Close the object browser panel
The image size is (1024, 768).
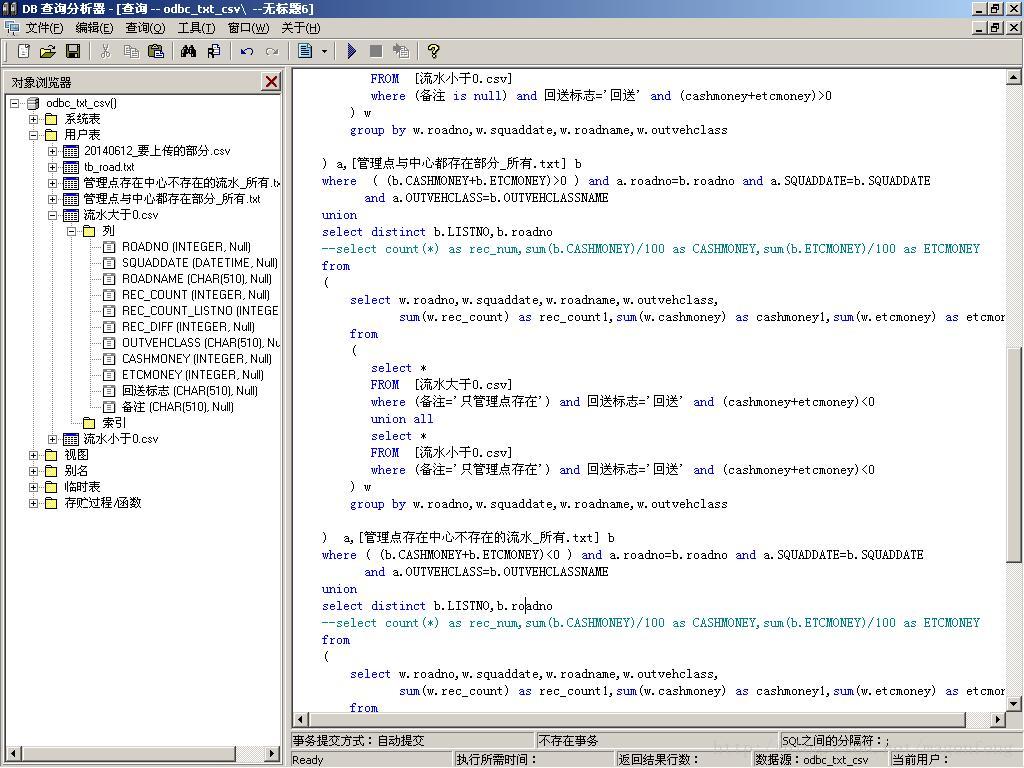pos(271,82)
